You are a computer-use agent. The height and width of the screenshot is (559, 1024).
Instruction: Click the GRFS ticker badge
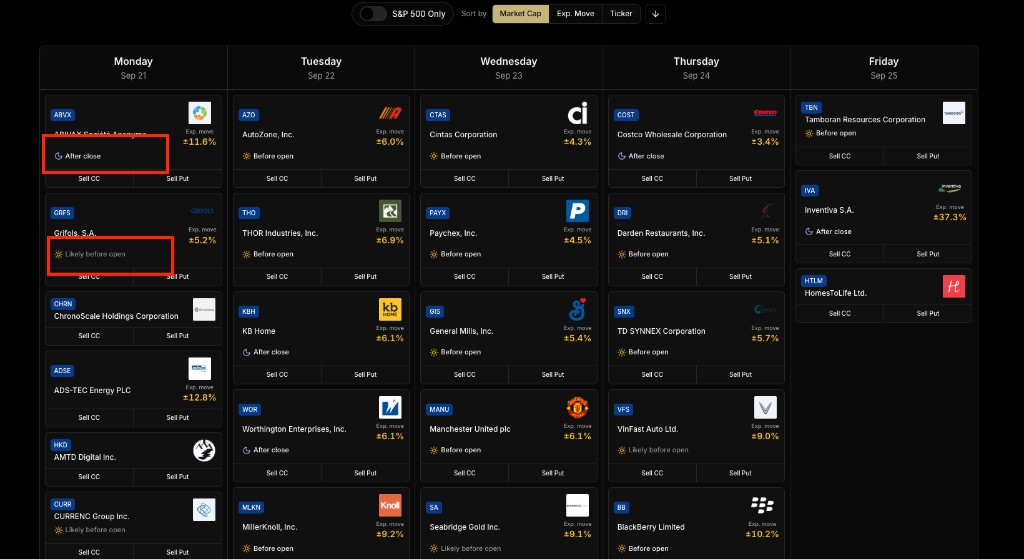pyautogui.click(x=63, y=213)
